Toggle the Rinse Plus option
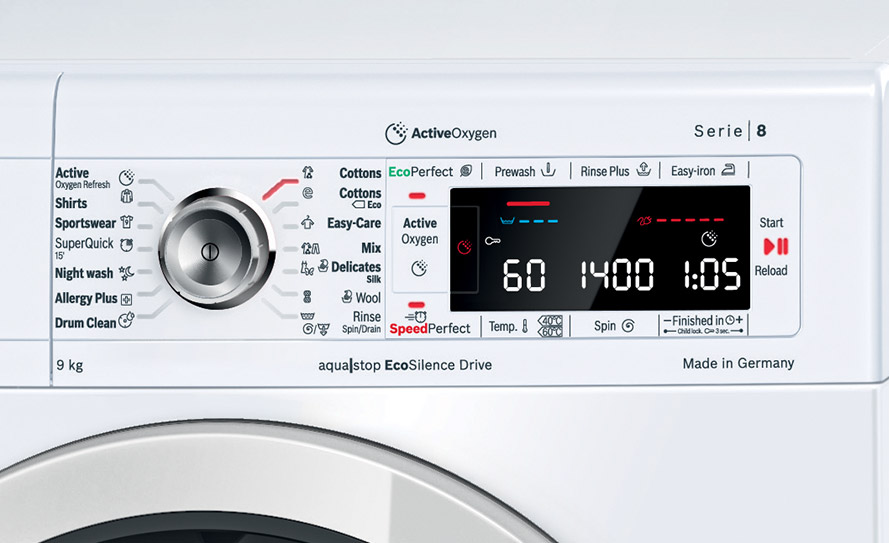This screenshot has height=543, width=889. point(615,171)
